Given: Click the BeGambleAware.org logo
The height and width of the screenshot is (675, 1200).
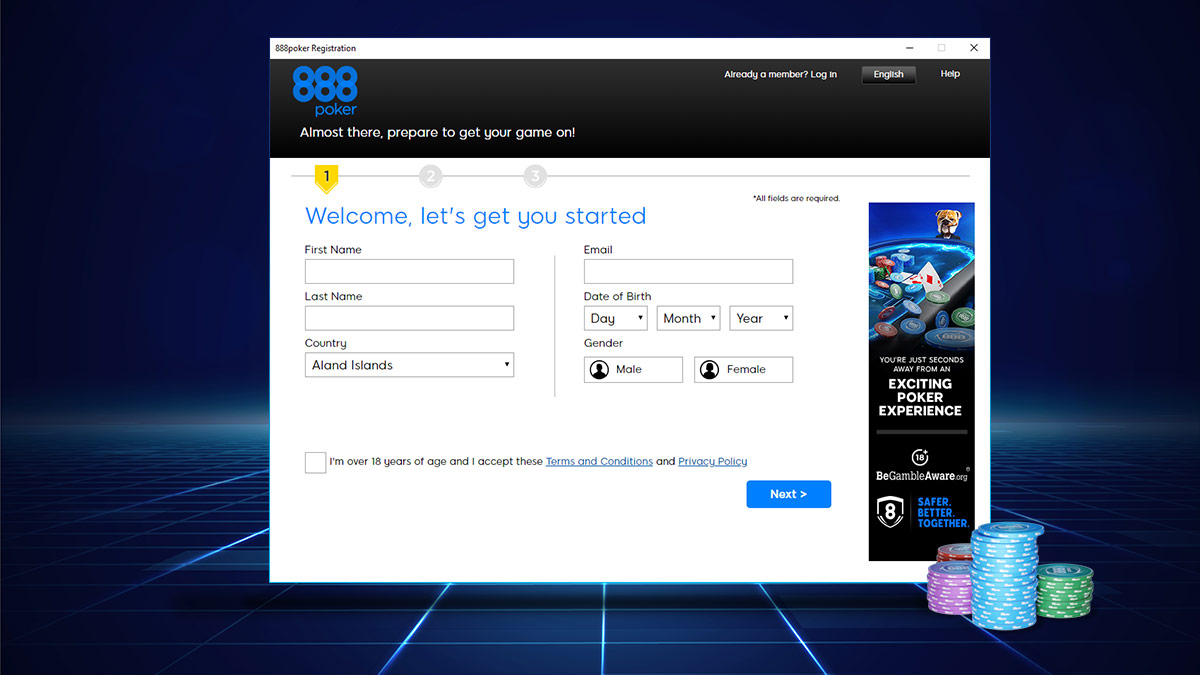Looking at the screenshot, I should pyautogui.click(x=920, y=475).
